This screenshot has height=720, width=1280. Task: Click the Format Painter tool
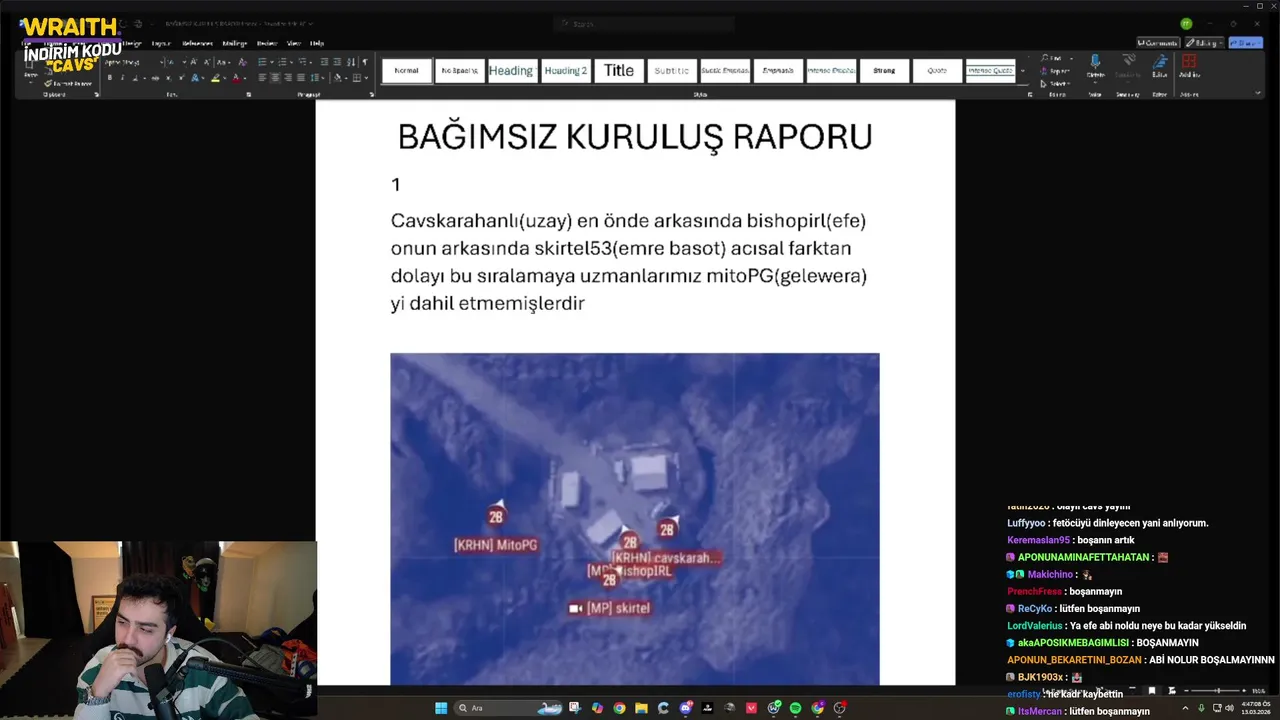(x=68, y=84)
